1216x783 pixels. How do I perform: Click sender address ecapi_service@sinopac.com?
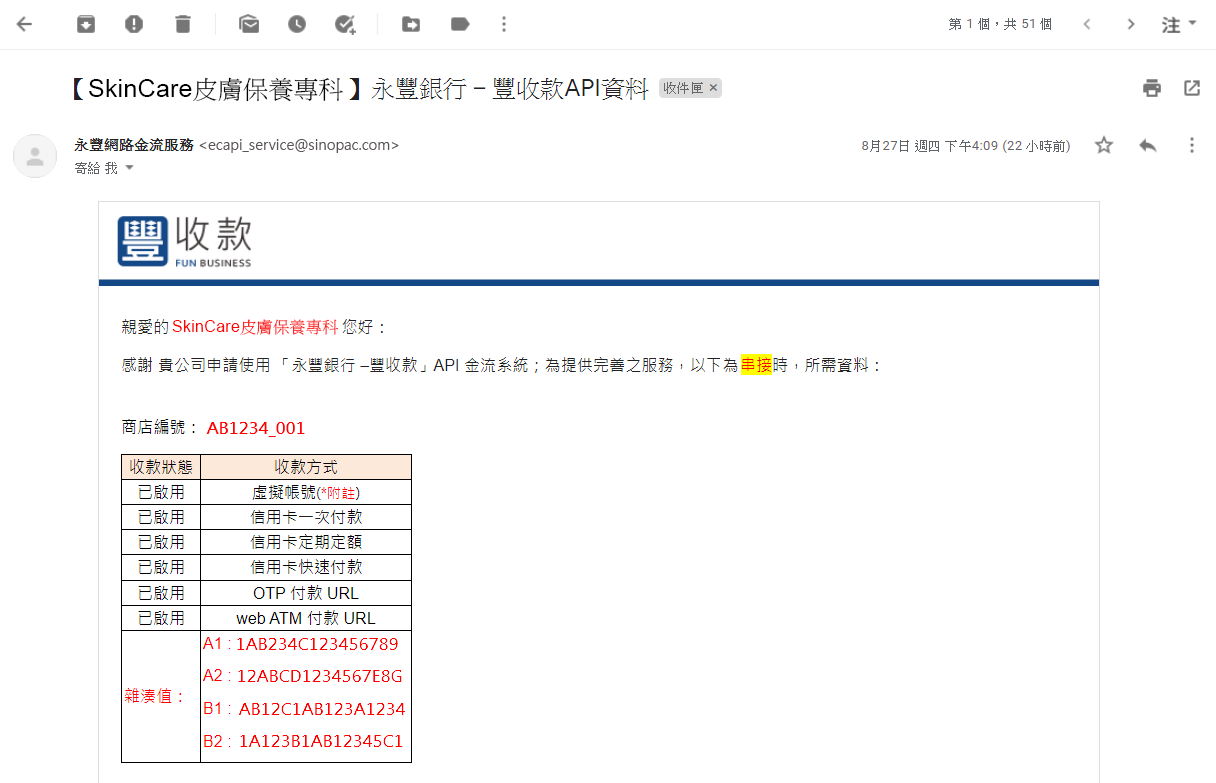point(299,145)
